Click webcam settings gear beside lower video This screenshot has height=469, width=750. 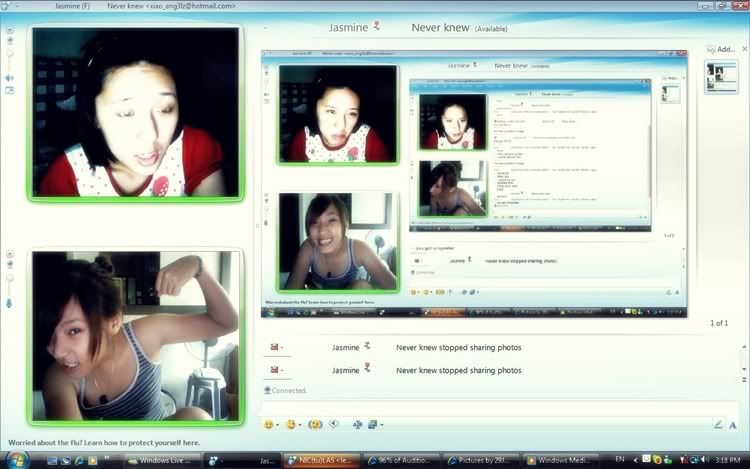(10, 265)
